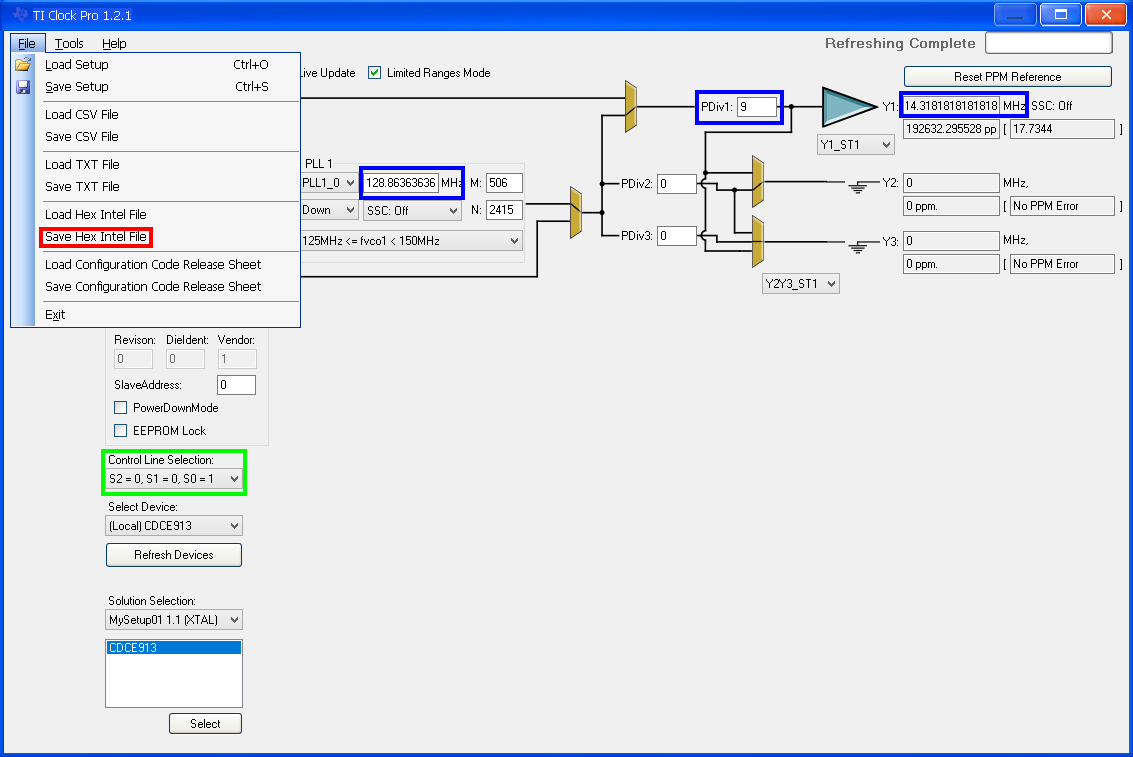Click the PLL frequency field 128.86363636

(401, 183)
